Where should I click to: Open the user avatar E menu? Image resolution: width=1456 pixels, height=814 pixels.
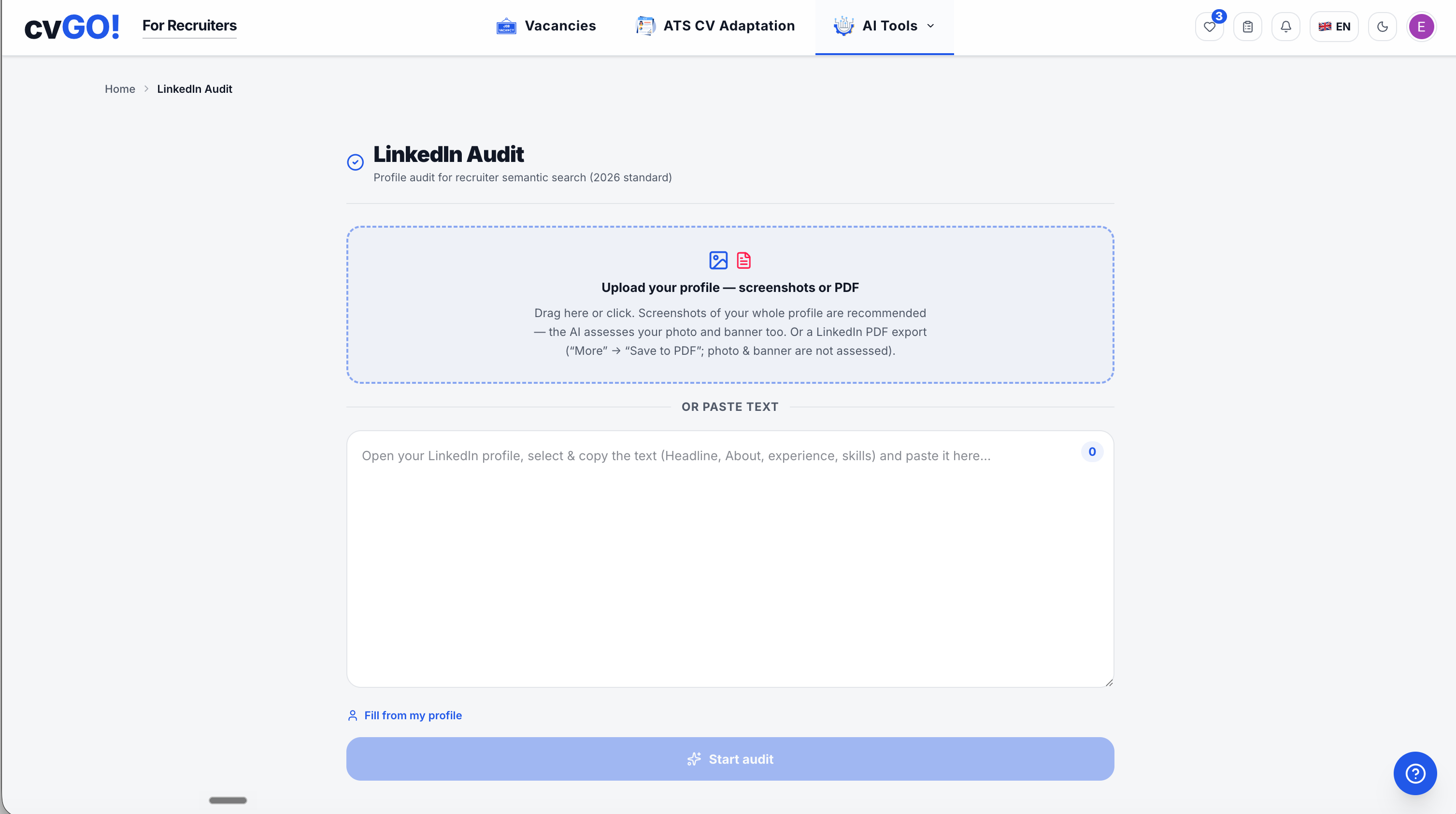coord(1421,27)
